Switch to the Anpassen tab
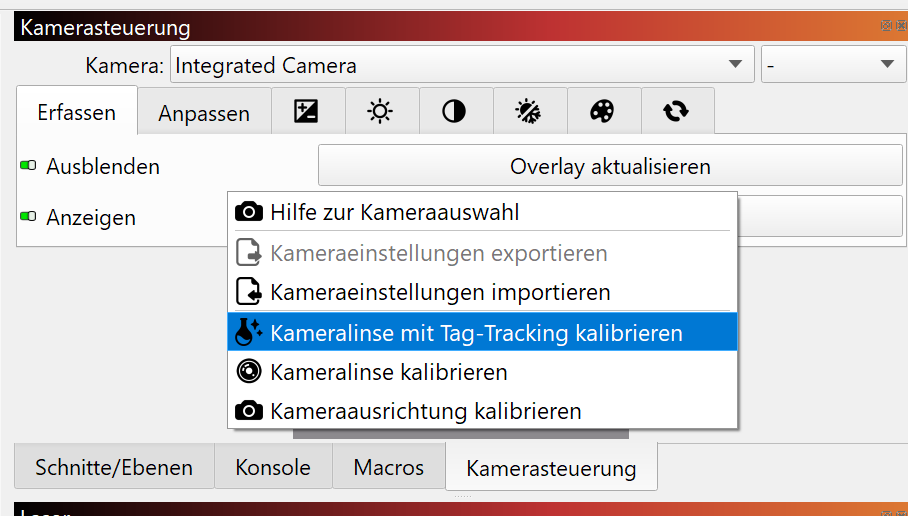This screenshot has height=516, width=908. pyautogui.click(x=204, y=113)
